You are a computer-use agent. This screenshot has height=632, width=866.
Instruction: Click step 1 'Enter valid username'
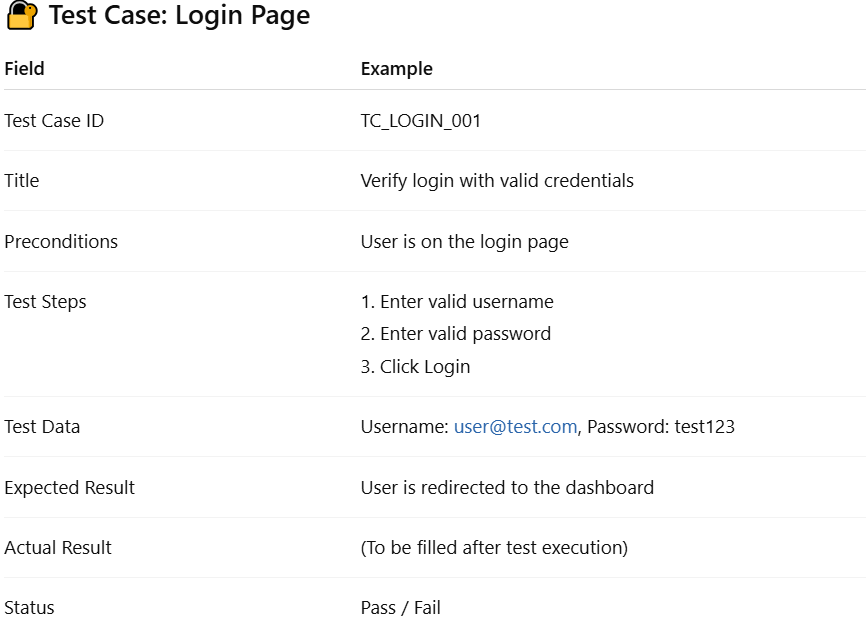pyautogui.click(x=457, y=302)
